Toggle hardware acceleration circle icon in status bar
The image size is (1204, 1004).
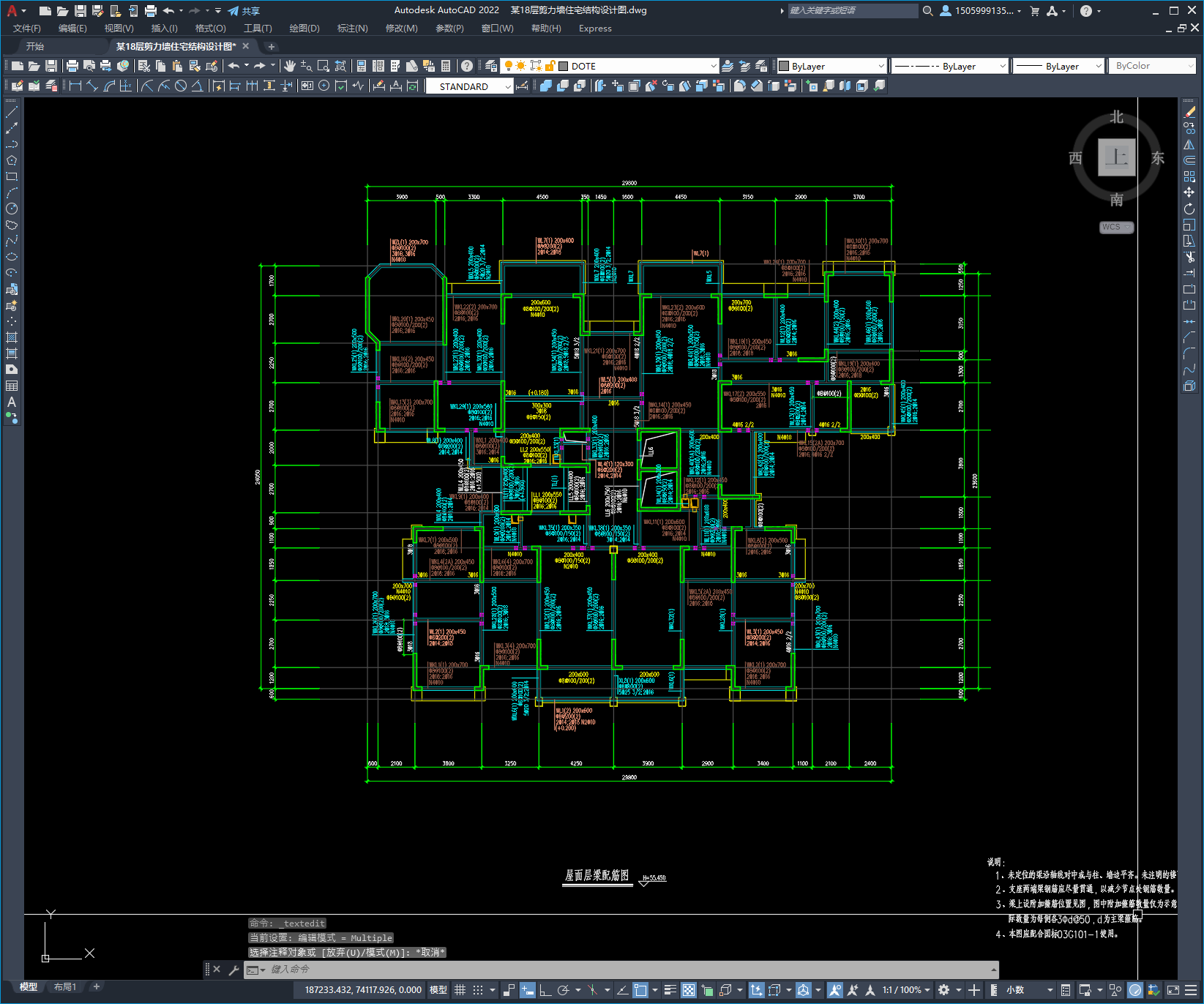[1135, 990]
